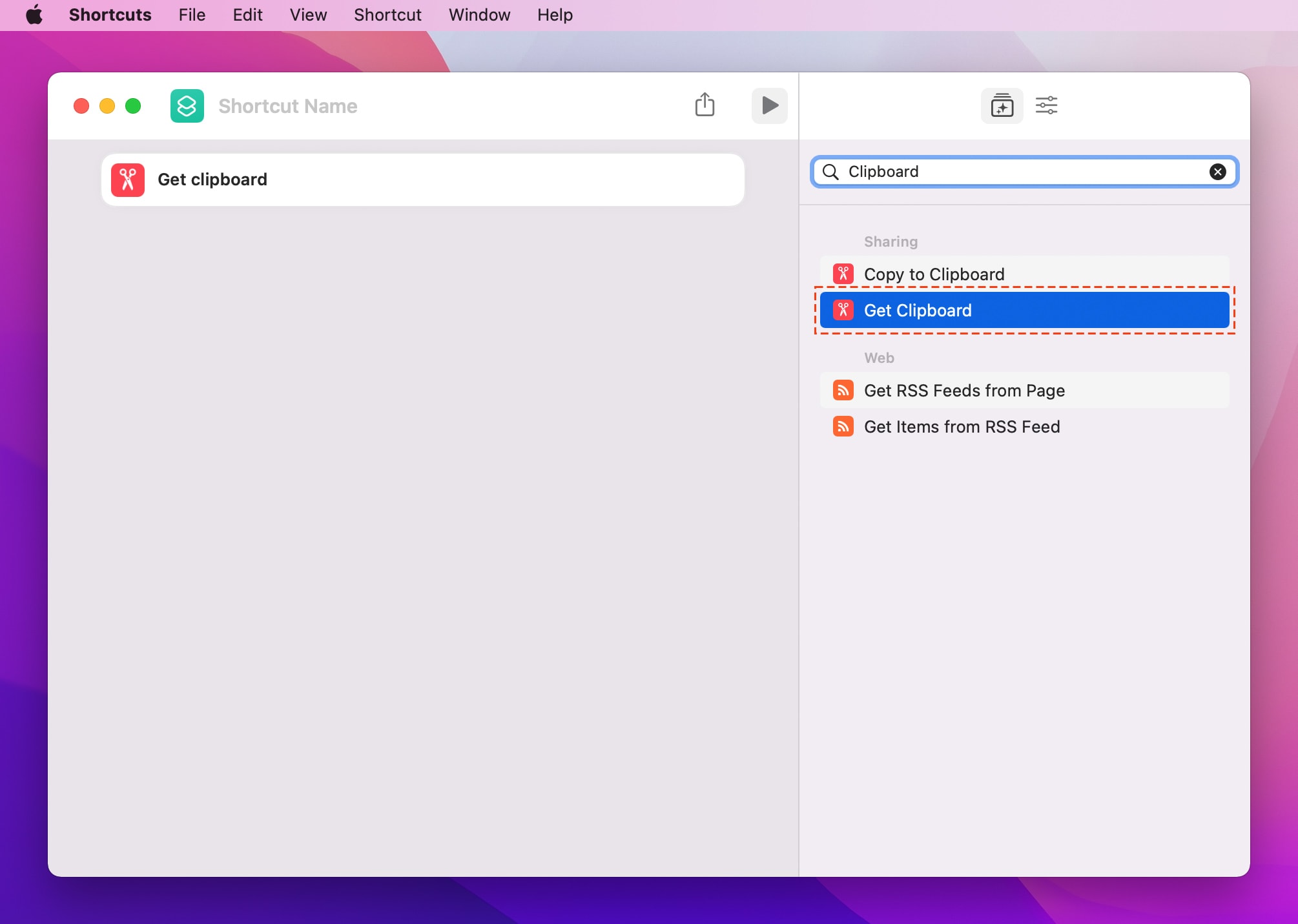Click the RSS icon beside Get RSS Feeds from Page

(x=843, y=390)
